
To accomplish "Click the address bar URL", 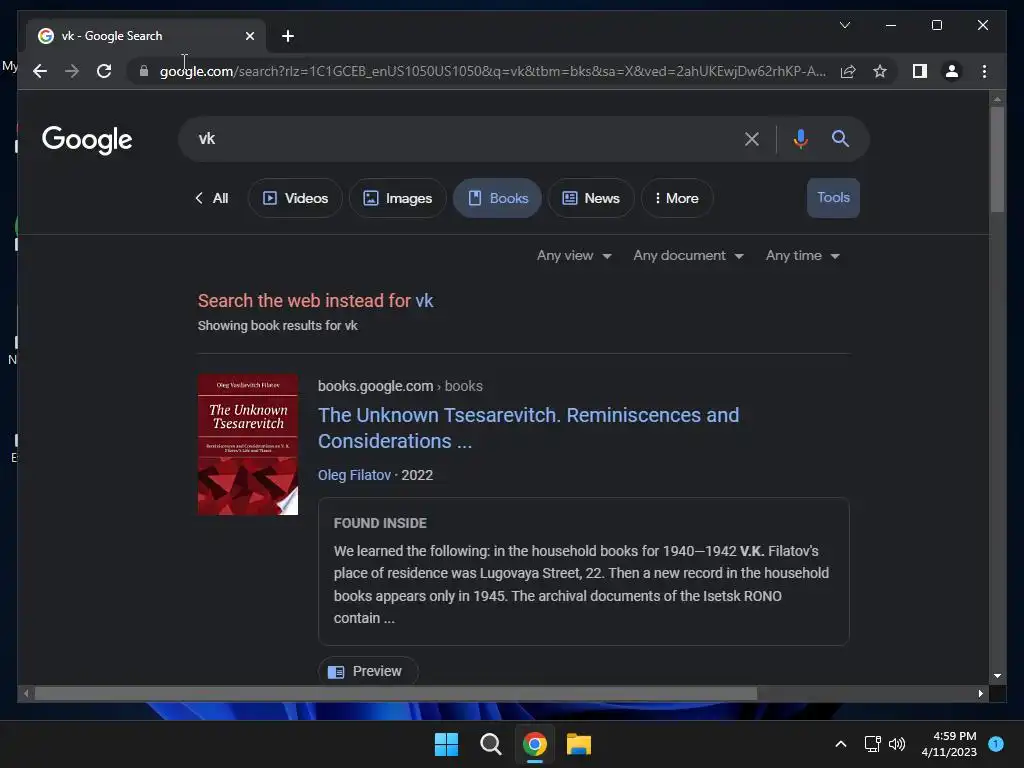I will pos(493,71).
